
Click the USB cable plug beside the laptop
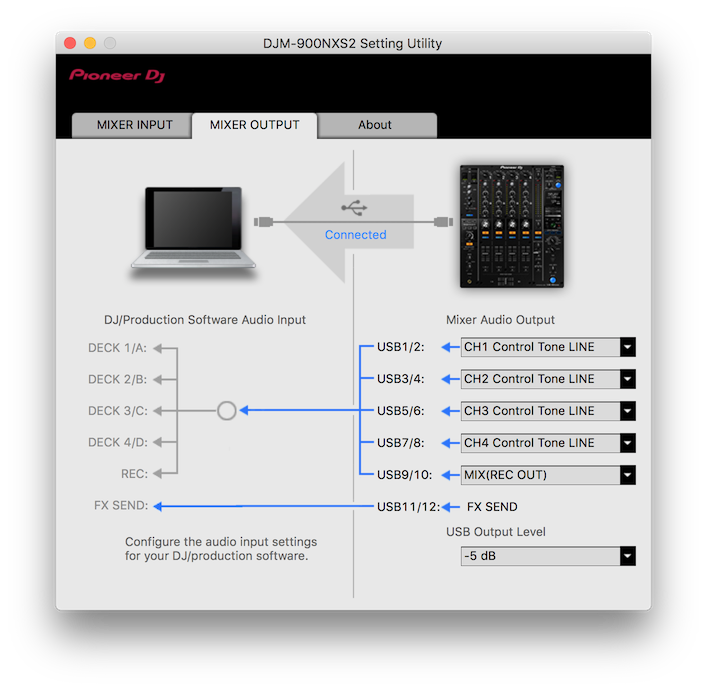tap(263, 222)
